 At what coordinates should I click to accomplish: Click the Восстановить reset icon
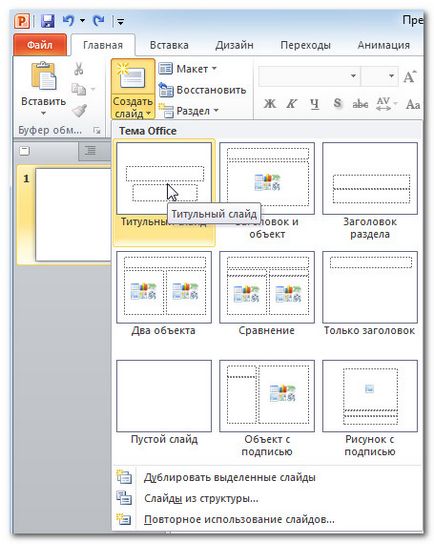pos(166,90)
